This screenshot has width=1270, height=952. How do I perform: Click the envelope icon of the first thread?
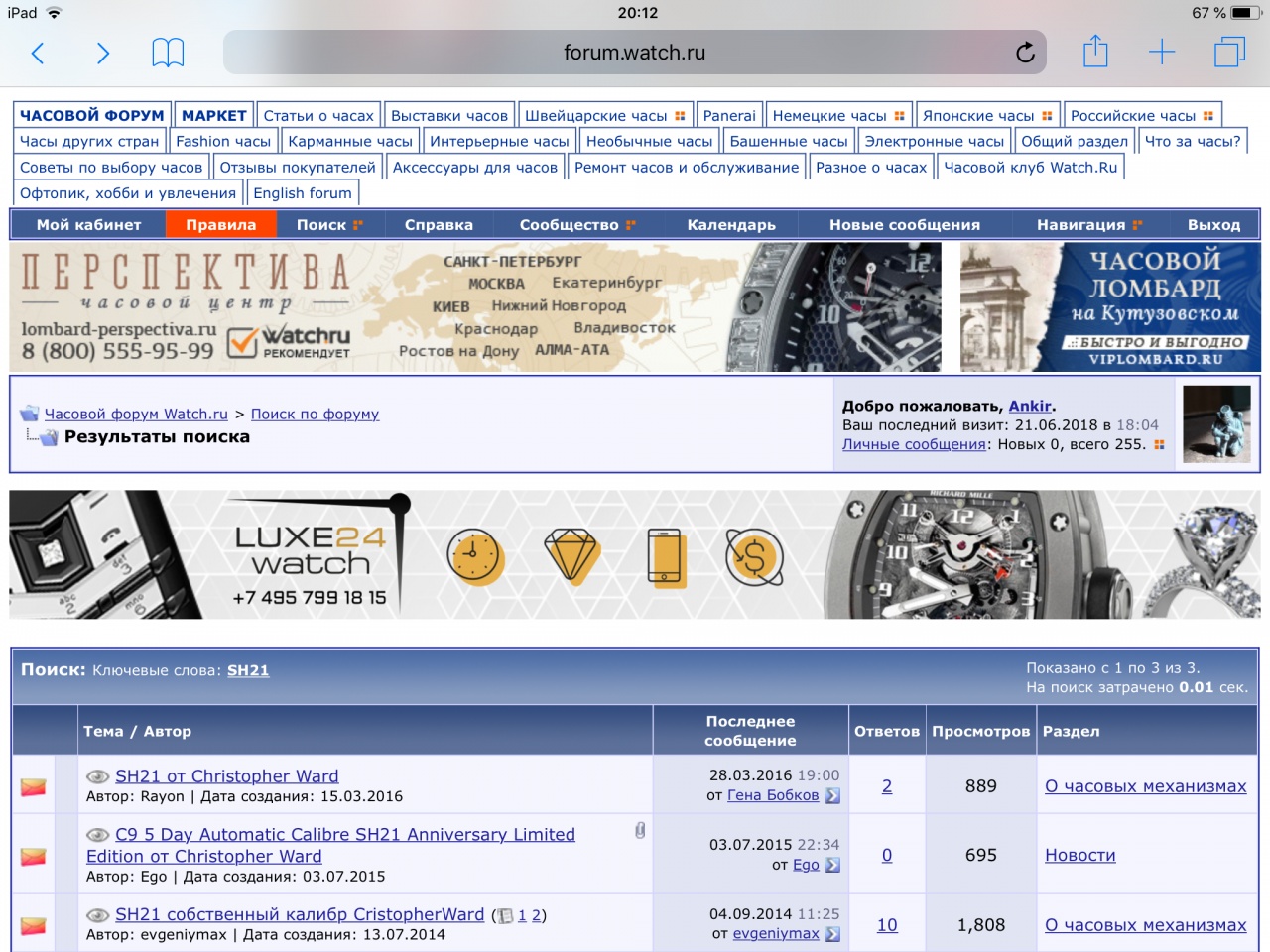(x=34, y=786)
